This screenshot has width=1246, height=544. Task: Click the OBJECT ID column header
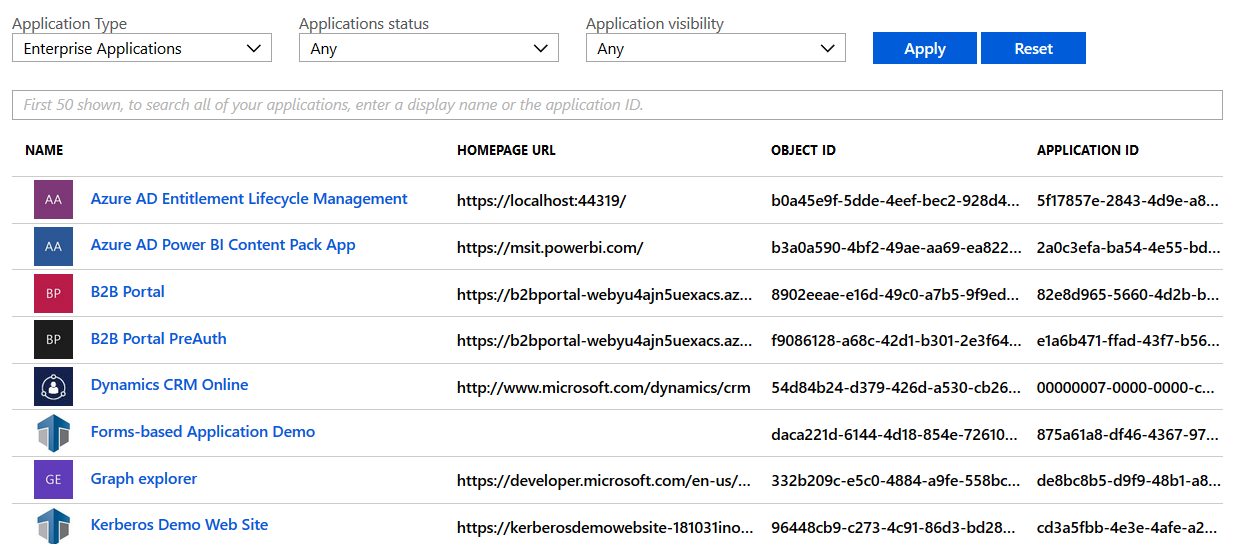803,150
